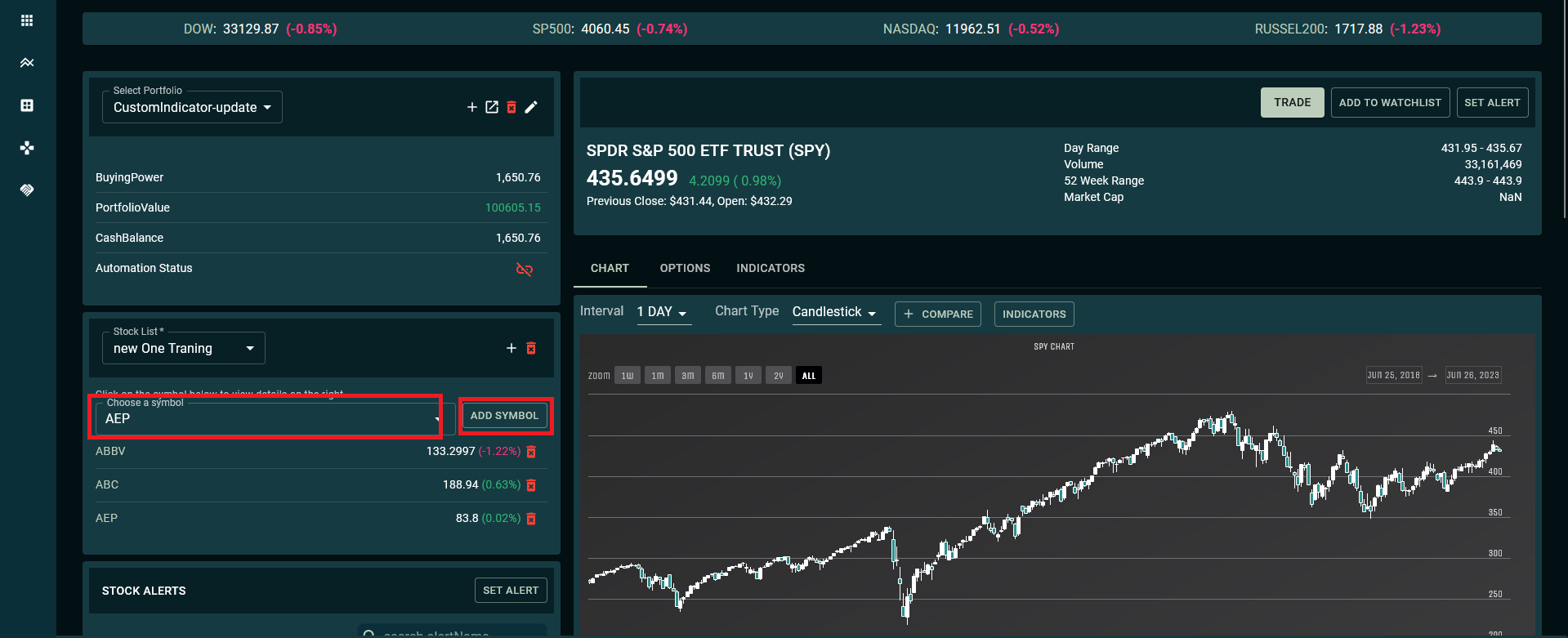This screenshot has height=638, width=1568.
Task: Delete the new One Traning stock list
Action: pyautogui.click(x=531, y=348)
